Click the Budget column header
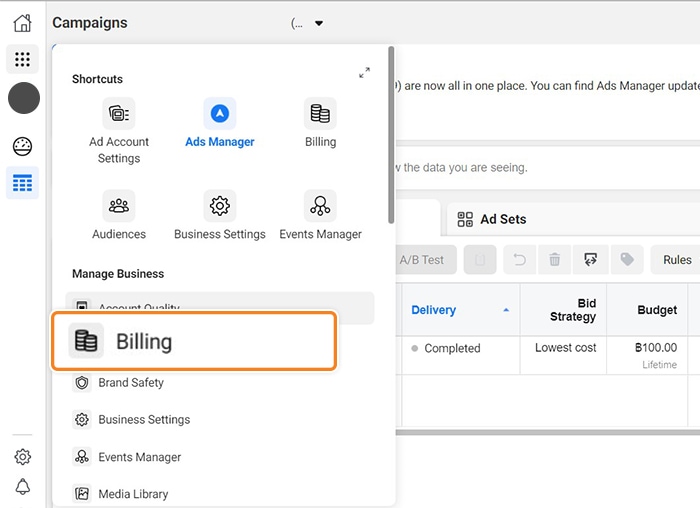 tap(647, 310)
